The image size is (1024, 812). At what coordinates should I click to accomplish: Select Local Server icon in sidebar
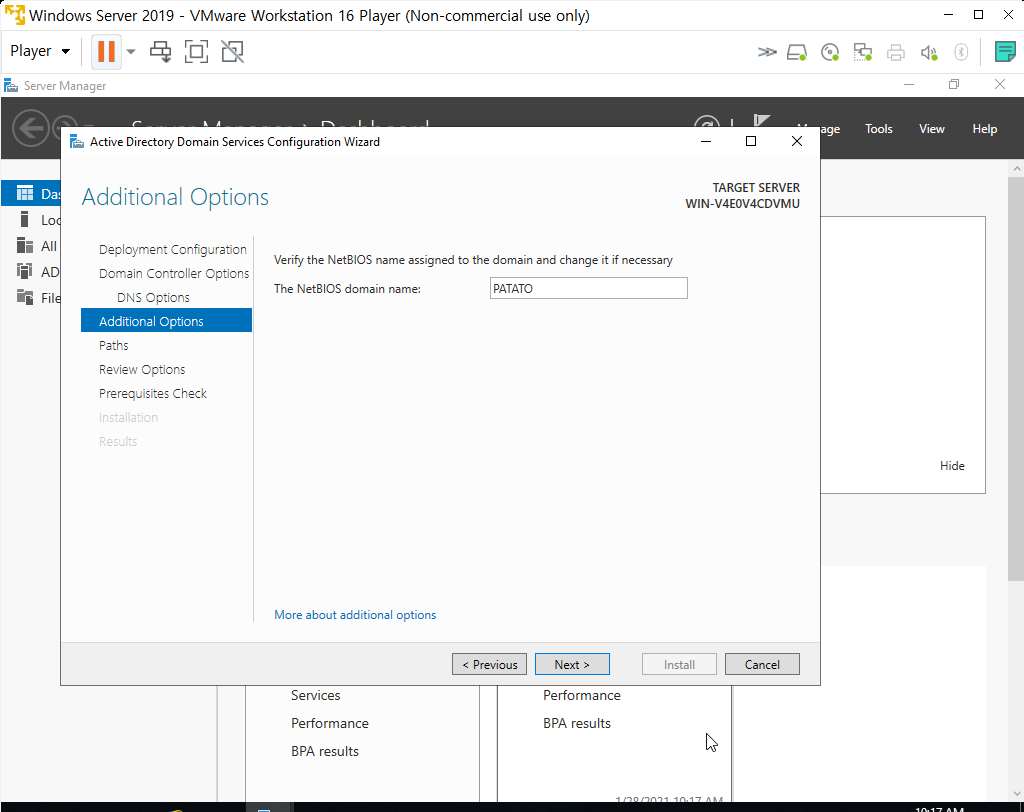click(25, 219)
